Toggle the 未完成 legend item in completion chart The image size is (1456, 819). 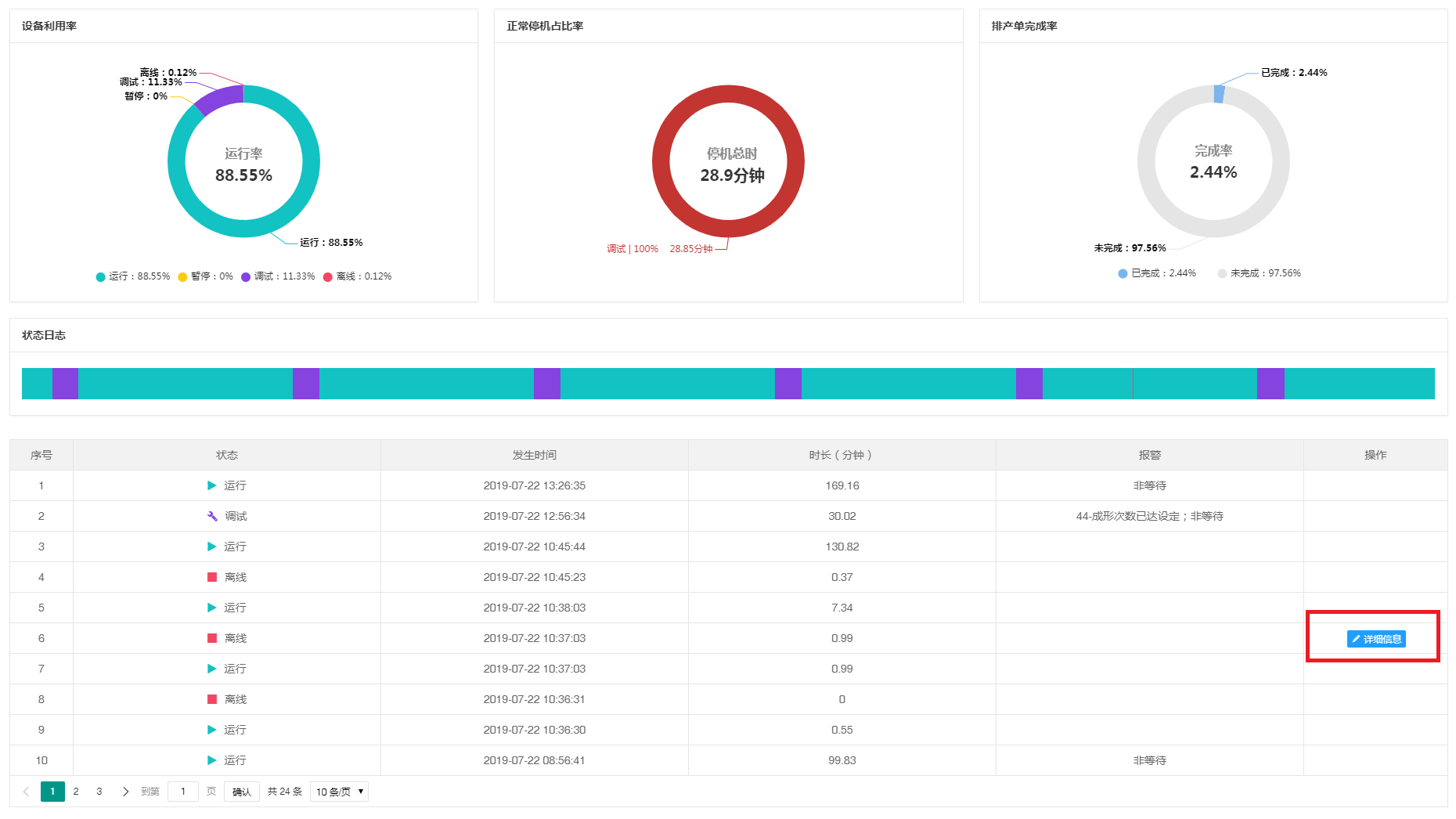click(1259, 273)
